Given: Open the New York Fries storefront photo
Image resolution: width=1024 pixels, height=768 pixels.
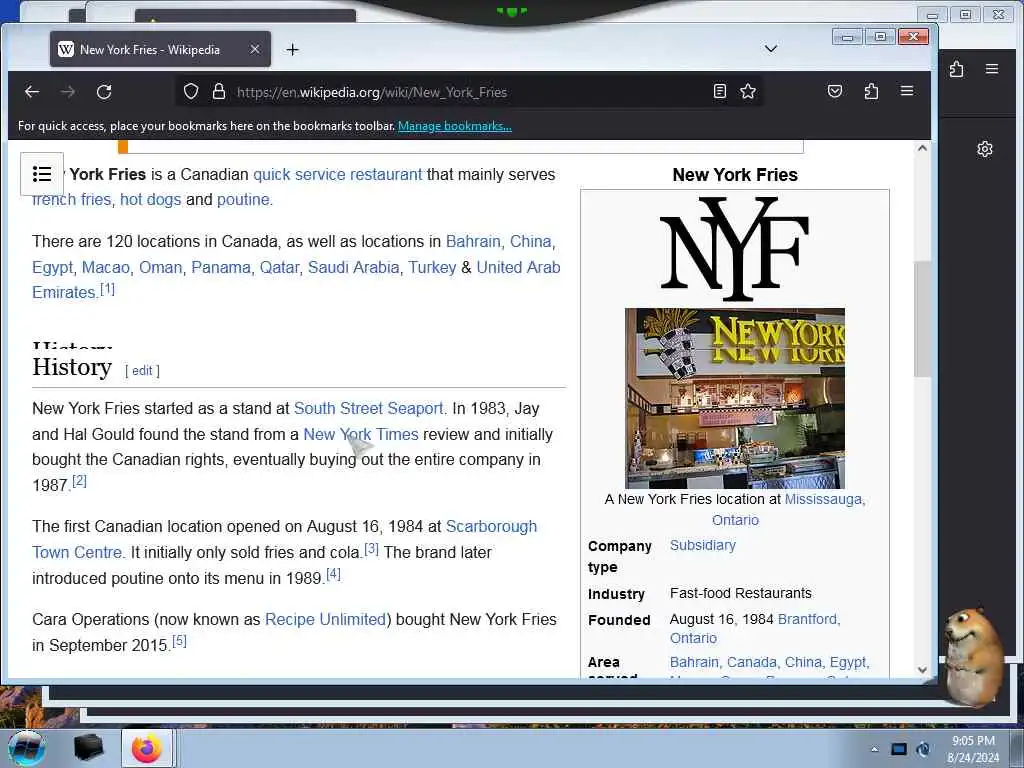Looking at the screenshot, I should pyautogui.click(x=735, y=398).
